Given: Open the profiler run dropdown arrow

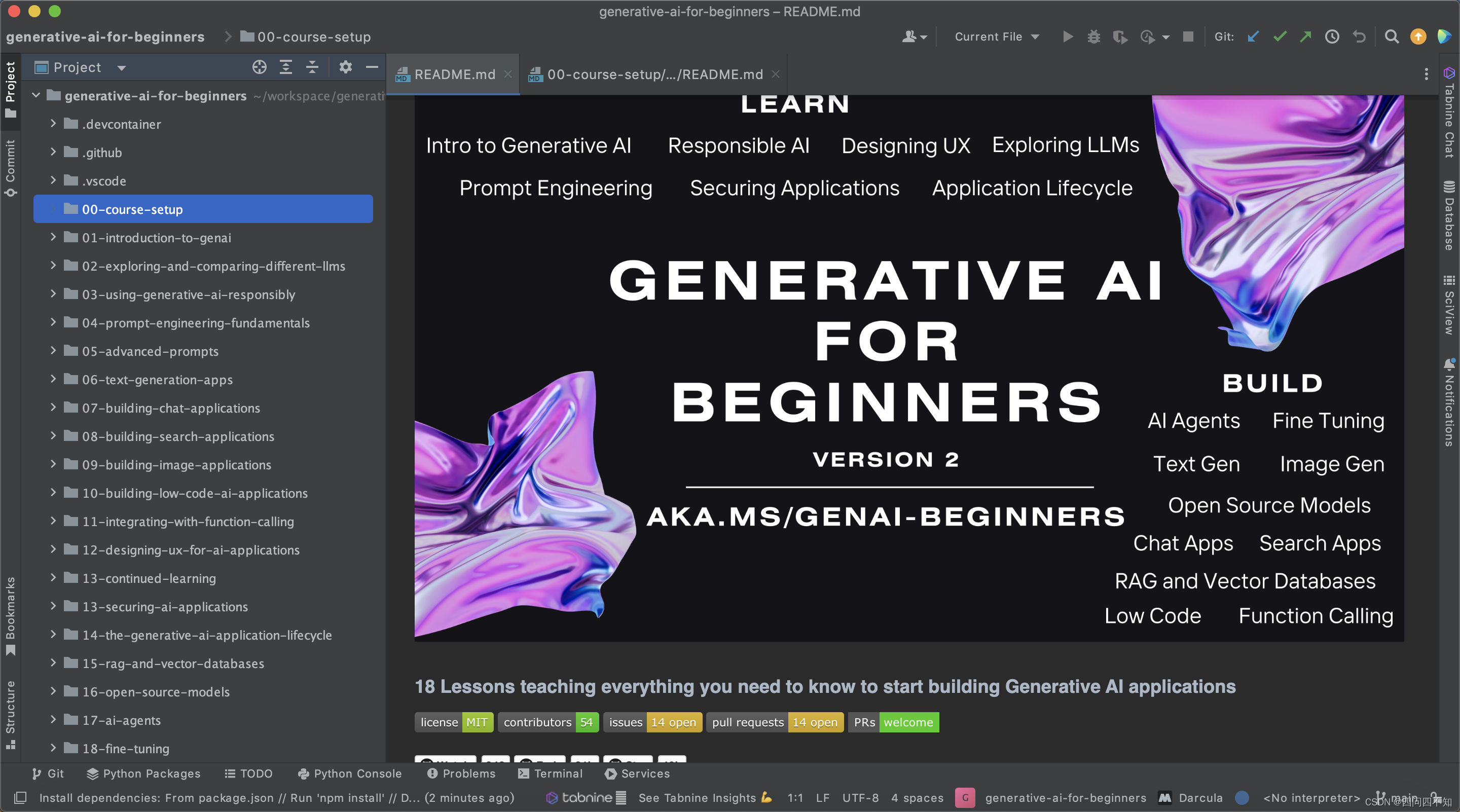Looking at the screenshot, I should [1166, 38].
